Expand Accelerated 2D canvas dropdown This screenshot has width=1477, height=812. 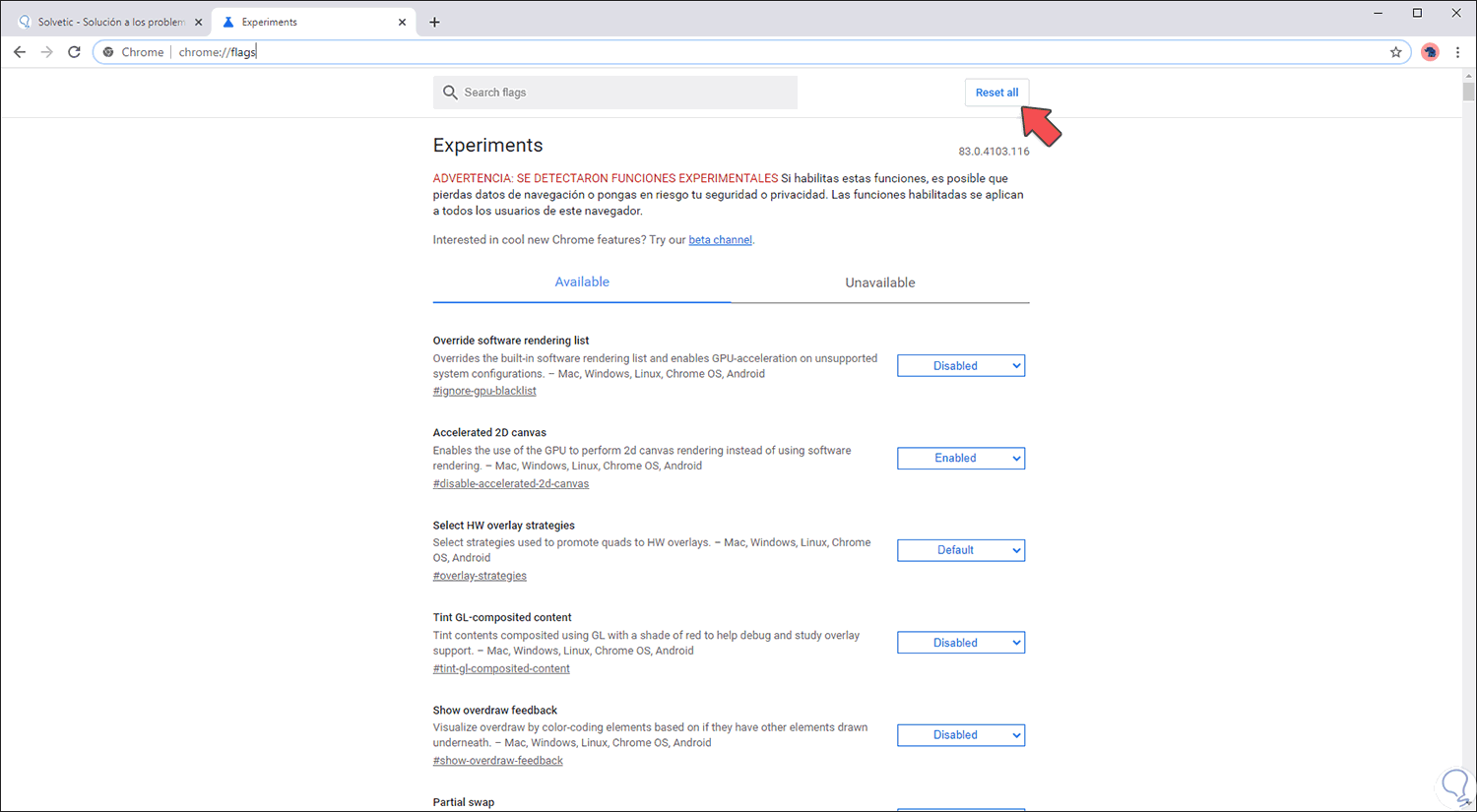(x=960, y=459)
